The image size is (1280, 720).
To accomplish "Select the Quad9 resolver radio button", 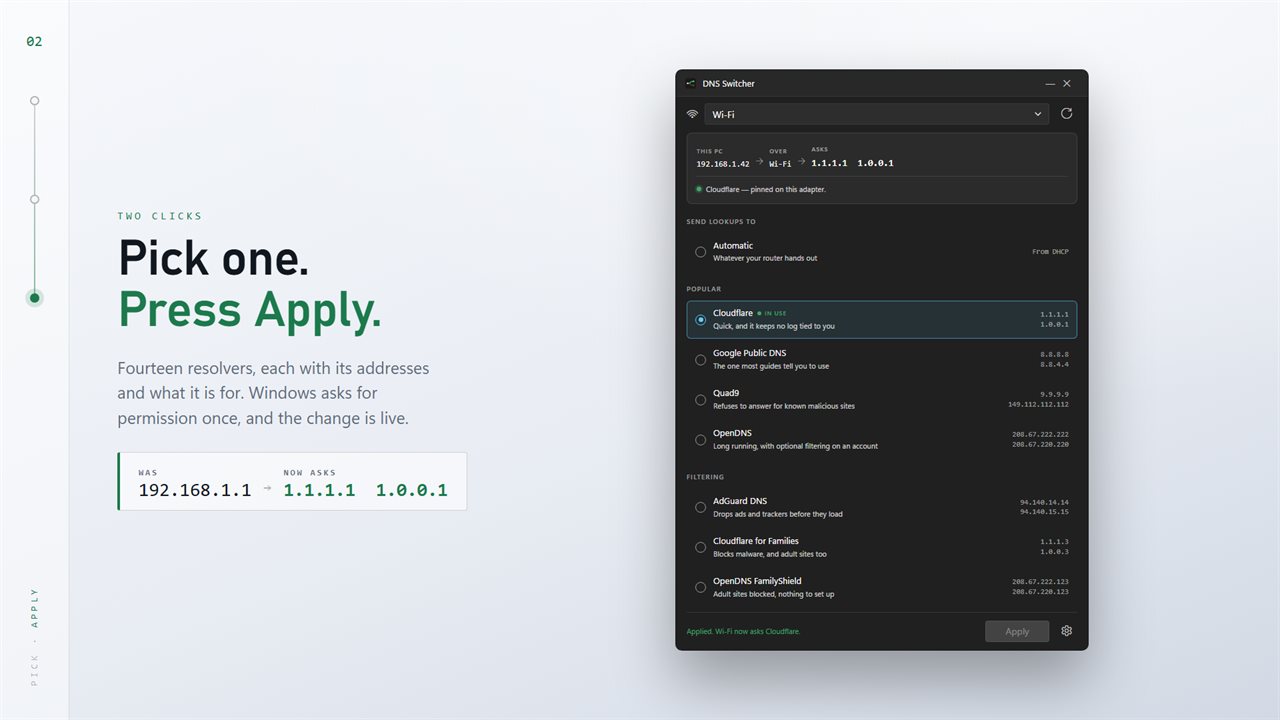I will point(700,400).
